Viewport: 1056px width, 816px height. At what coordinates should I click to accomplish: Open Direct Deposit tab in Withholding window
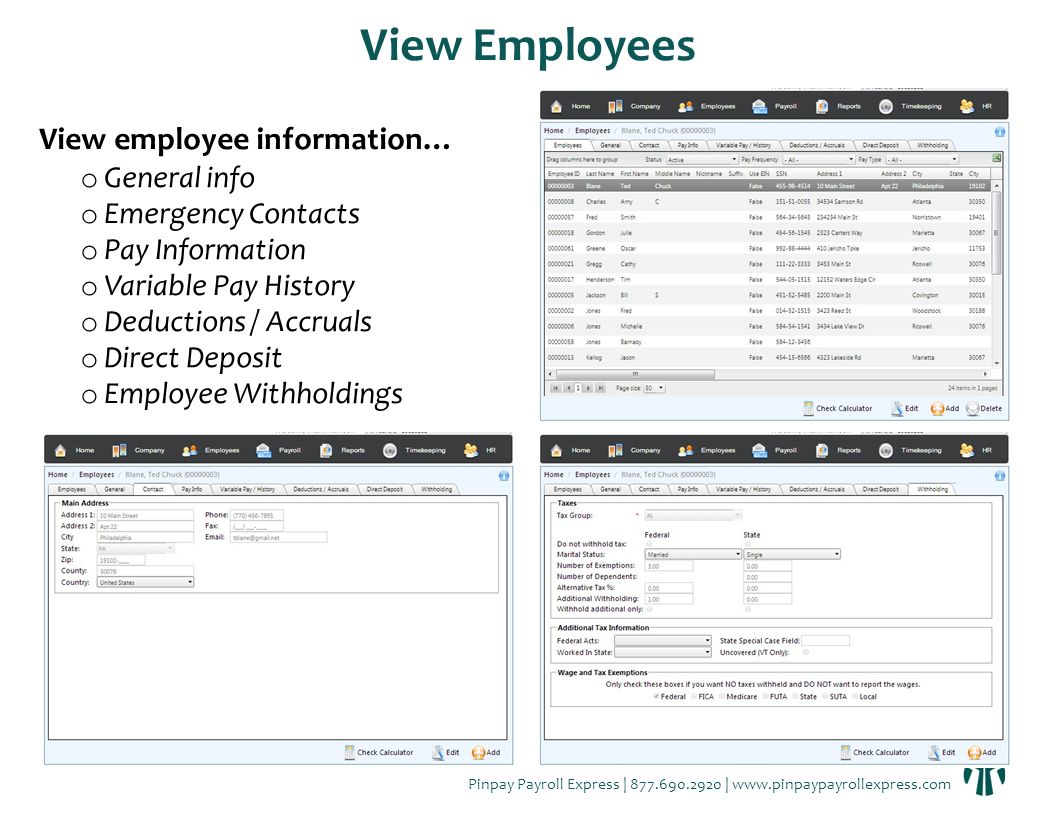point(880,489)
